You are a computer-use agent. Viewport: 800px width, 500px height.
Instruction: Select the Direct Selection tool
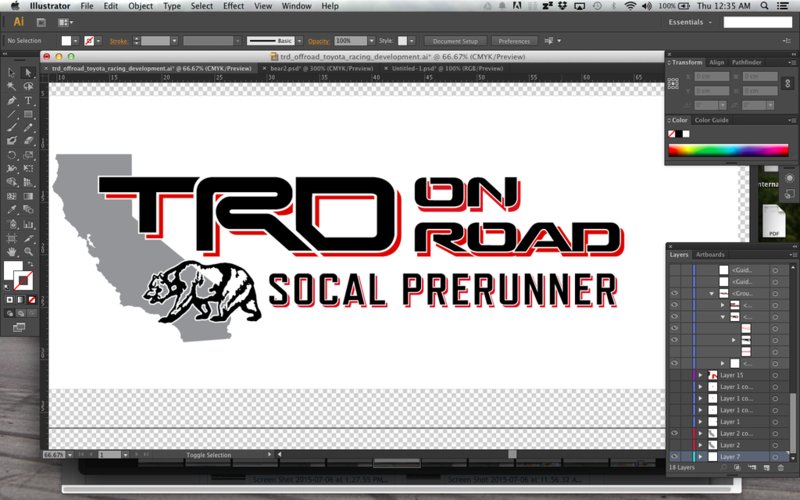[28, 73]
